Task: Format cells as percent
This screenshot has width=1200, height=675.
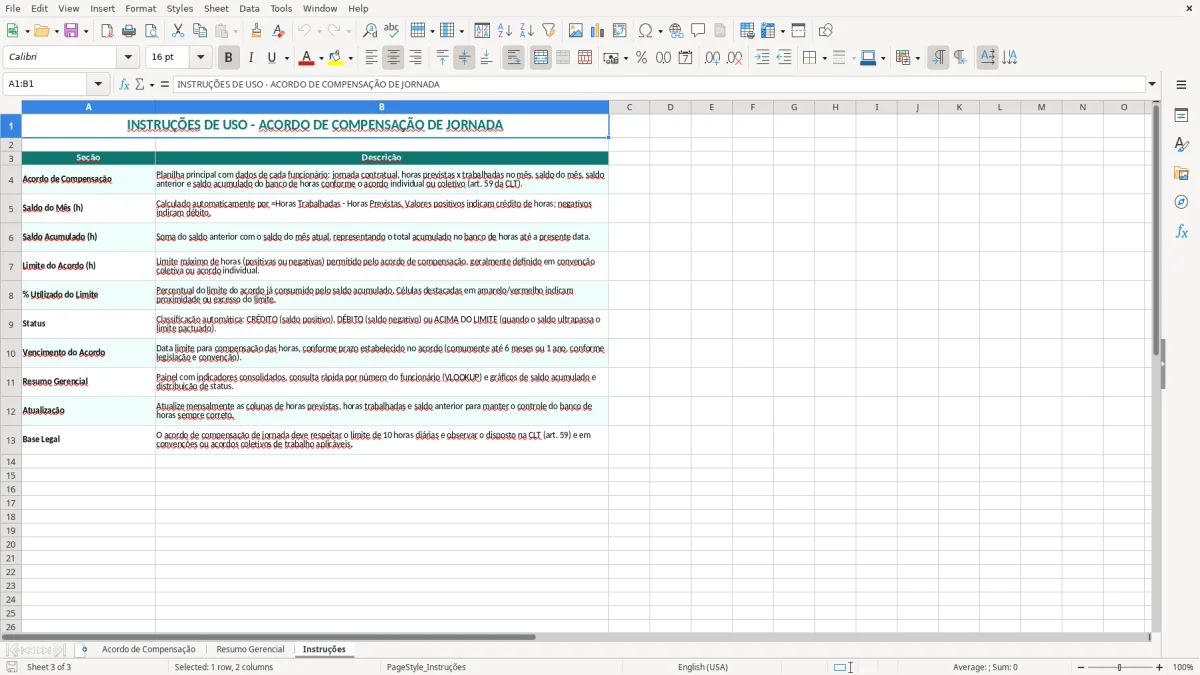Action: pyautogui.click(x=641, y=58)
